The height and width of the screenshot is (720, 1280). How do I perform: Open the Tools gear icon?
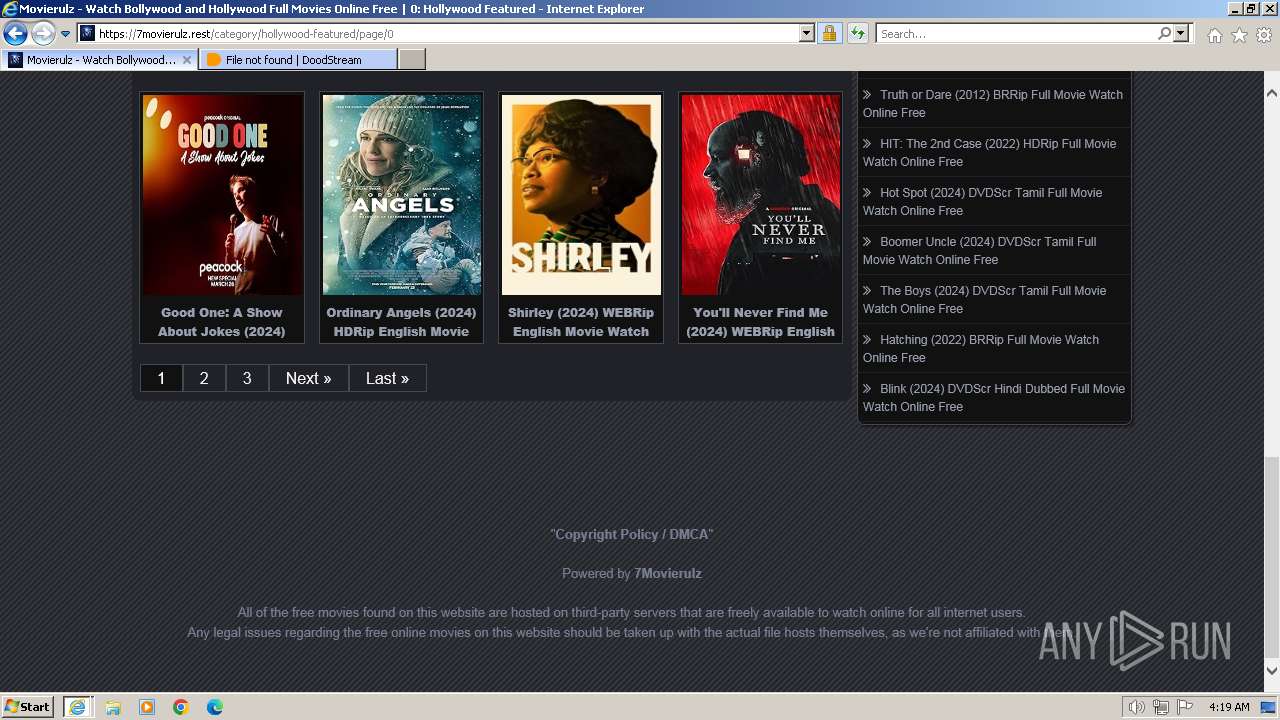pos(1264,35)
